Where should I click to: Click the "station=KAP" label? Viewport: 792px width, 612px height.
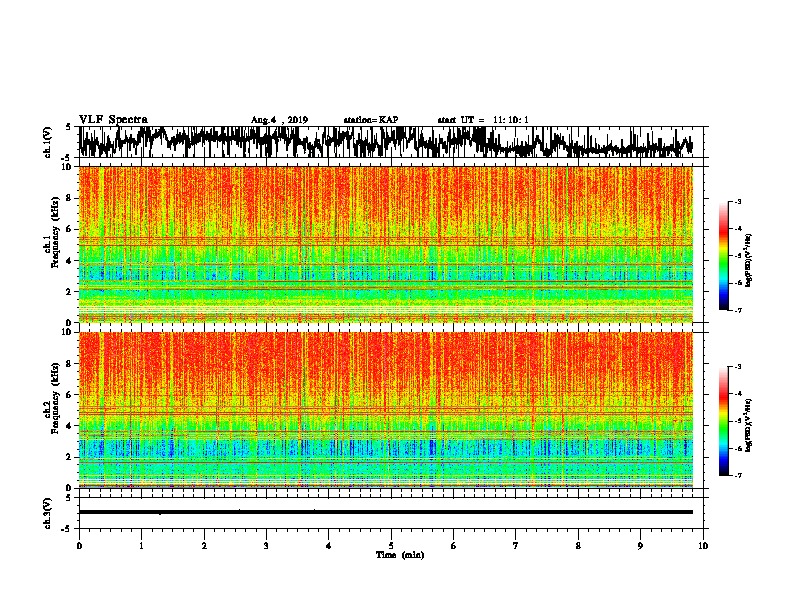point(371,120)
